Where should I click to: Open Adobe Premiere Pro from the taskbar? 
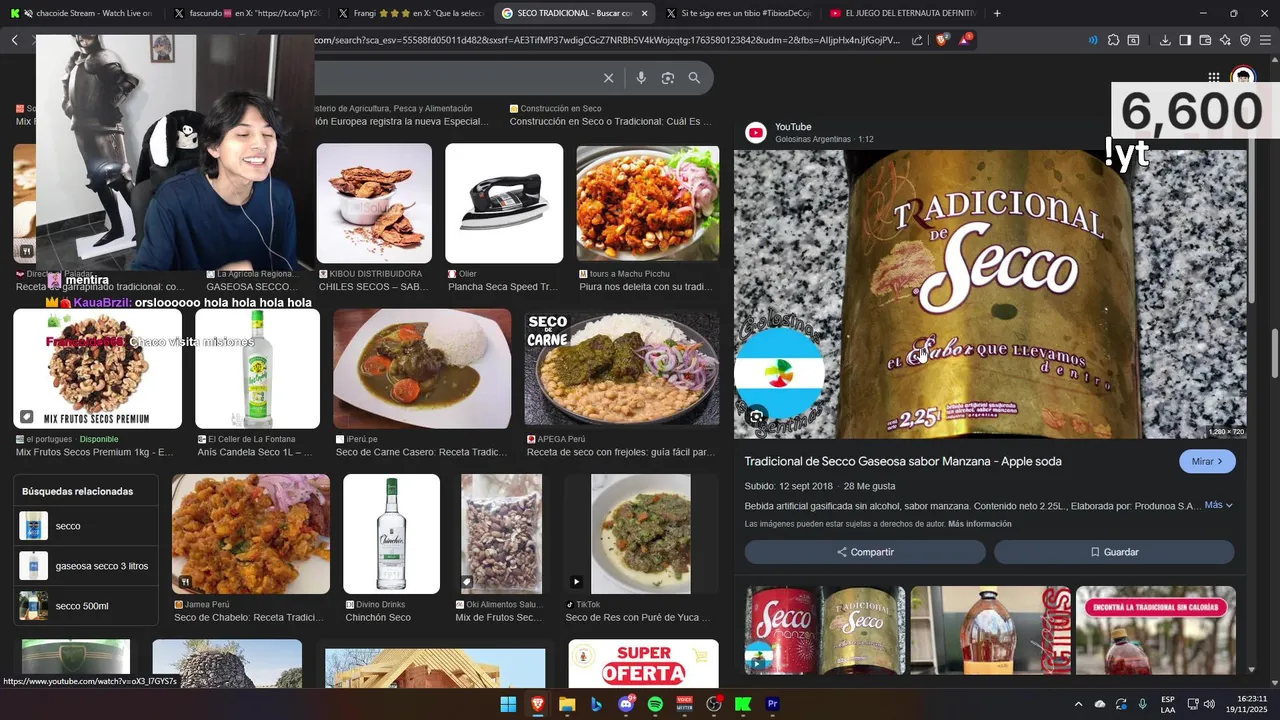(x=772, y=704)
